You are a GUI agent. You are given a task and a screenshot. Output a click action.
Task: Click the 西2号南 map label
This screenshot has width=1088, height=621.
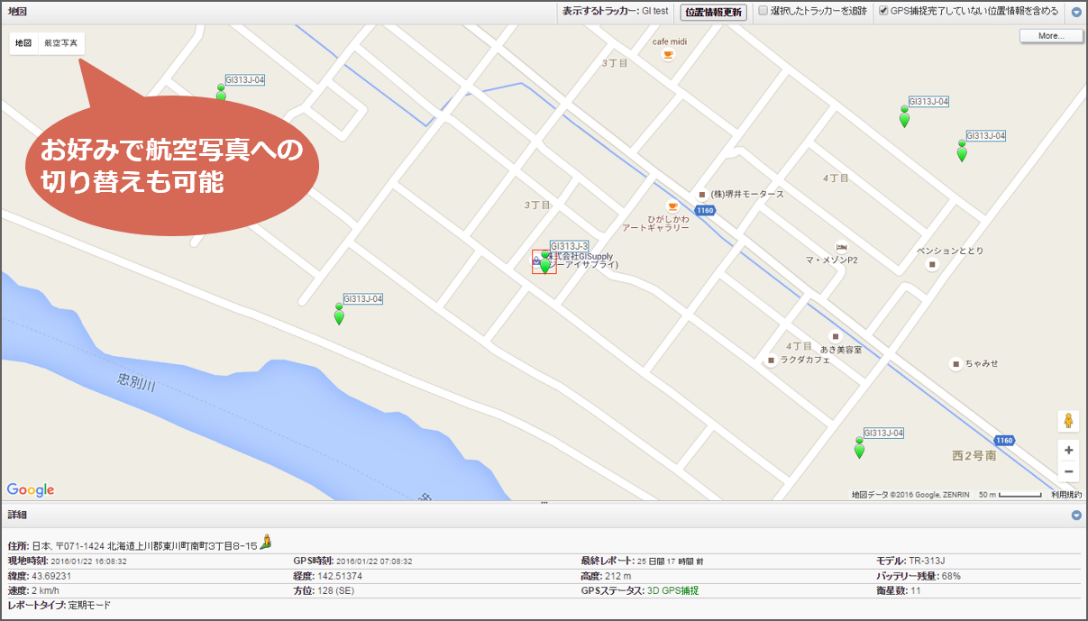tap(974, 456)
